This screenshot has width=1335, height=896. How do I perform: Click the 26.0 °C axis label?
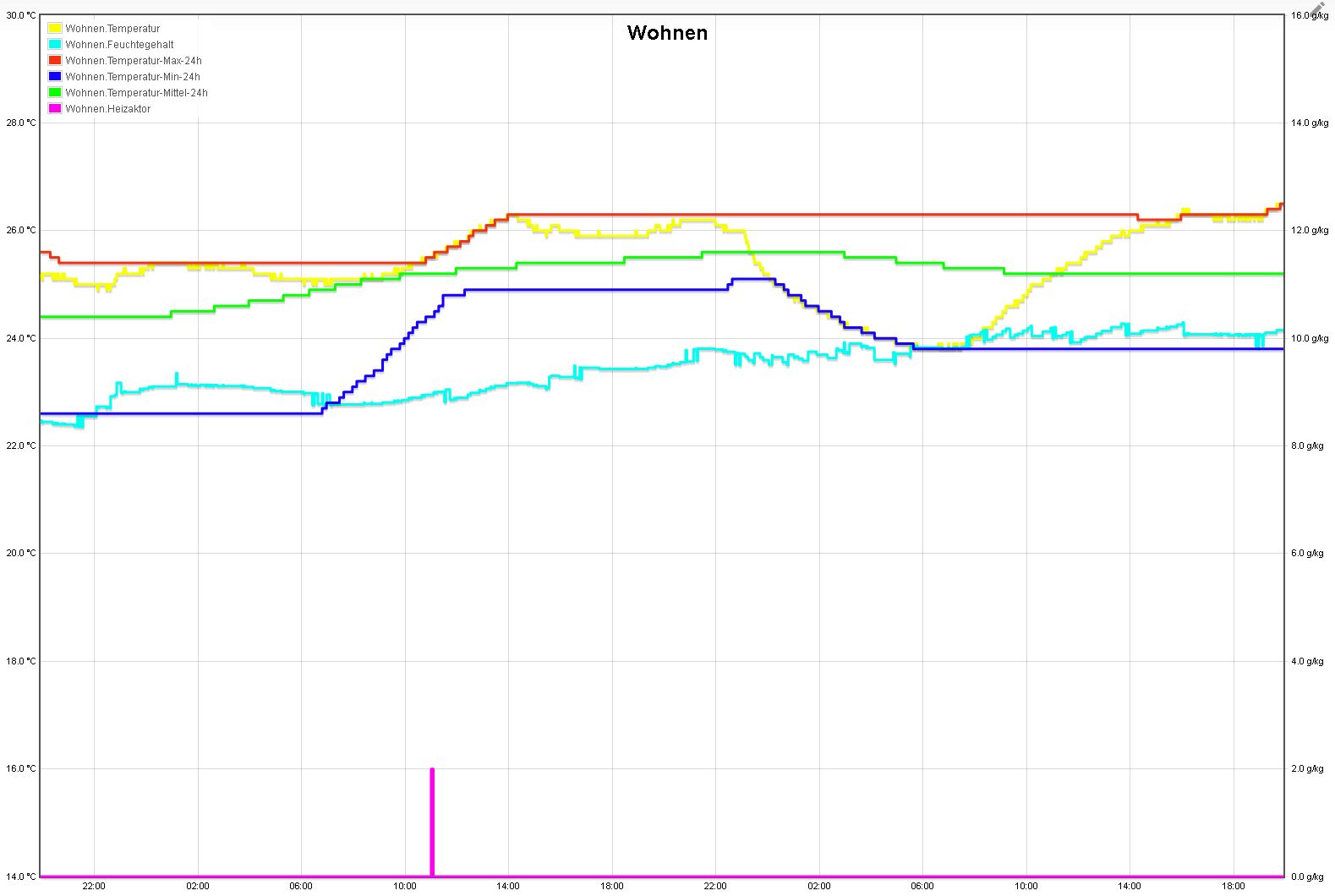21,230
